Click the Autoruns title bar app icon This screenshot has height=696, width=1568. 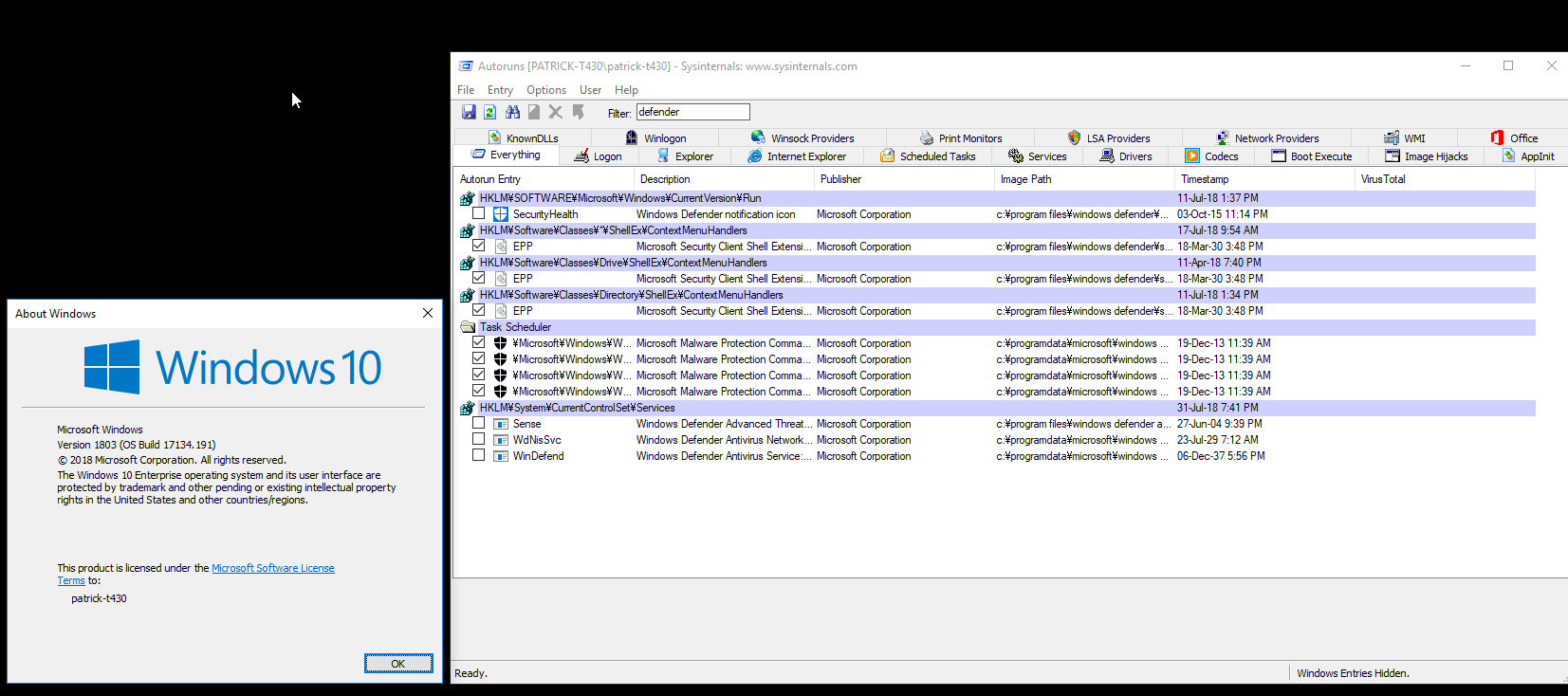click(x=466, y=66)
